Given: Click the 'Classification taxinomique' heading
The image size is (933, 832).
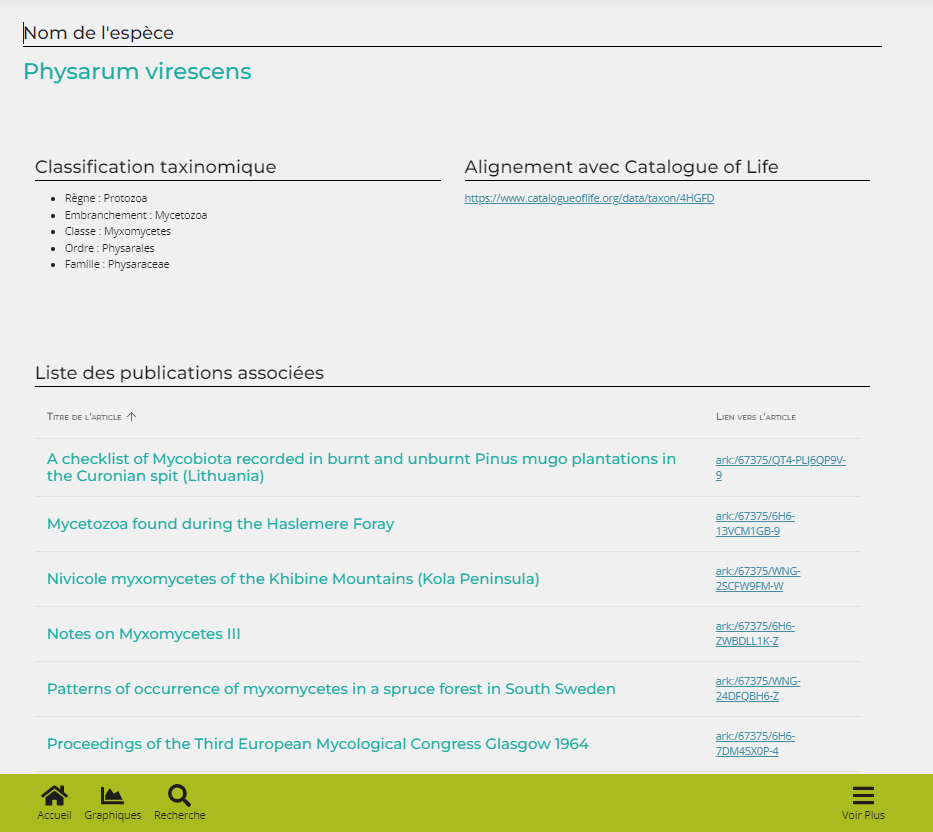Looking at the screenshot, I should 155,167.
